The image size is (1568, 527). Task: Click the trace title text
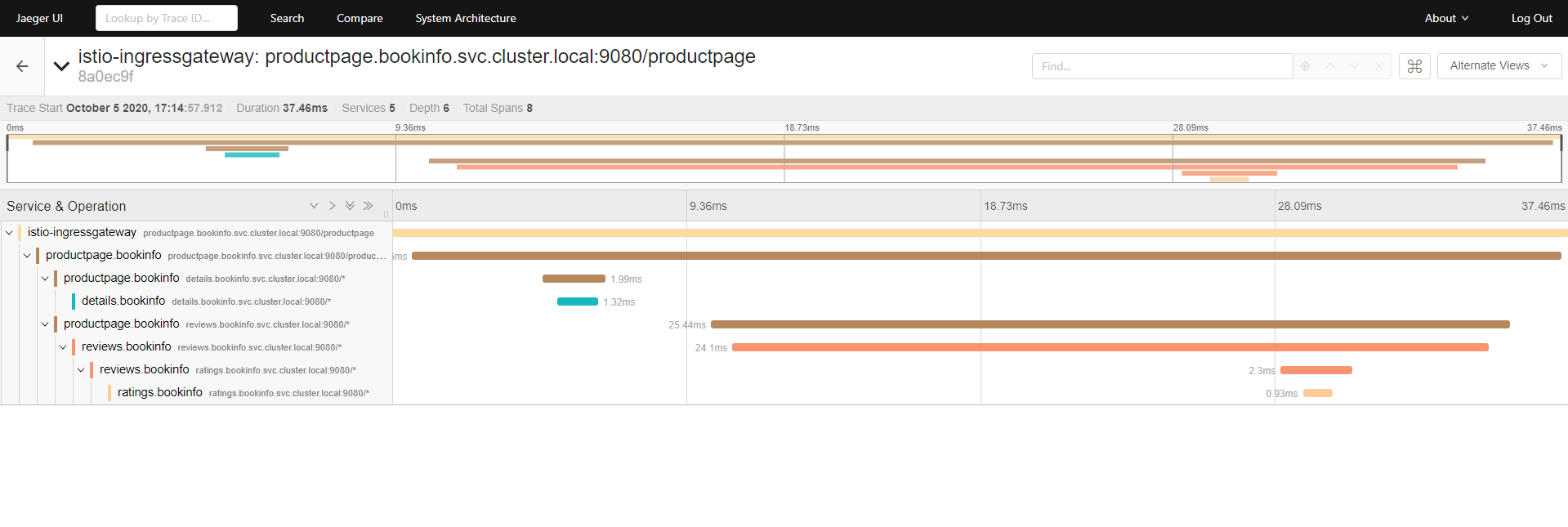pos(417,56)
